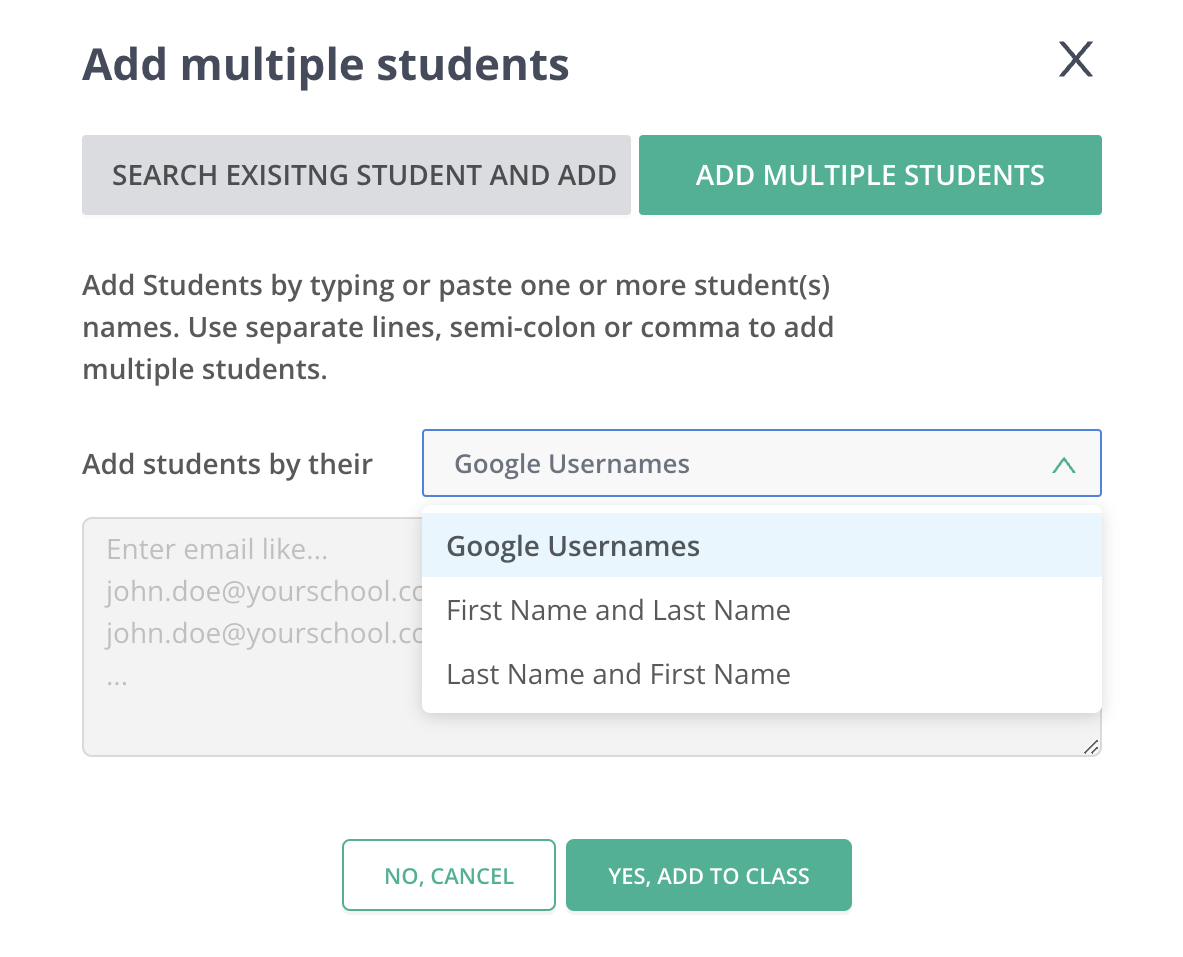Select 'First Name and Last Name' option
This screenshot has height=957, width=1183.
click(x=618, y=610)
